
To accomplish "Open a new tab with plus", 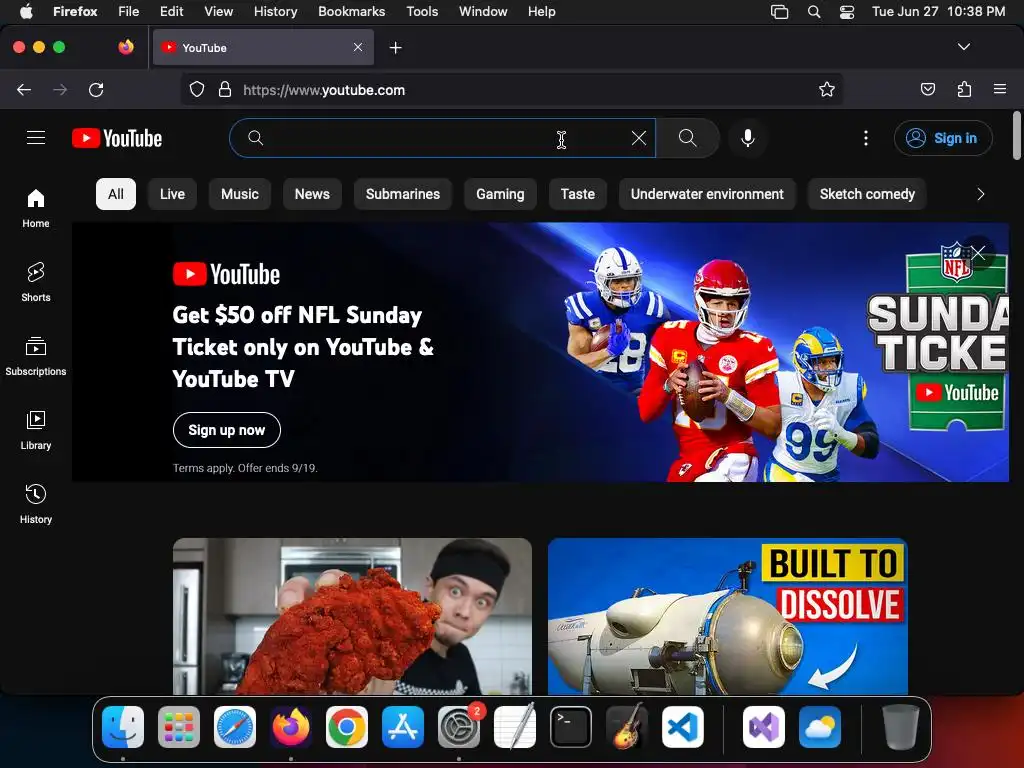I will 395,48.
